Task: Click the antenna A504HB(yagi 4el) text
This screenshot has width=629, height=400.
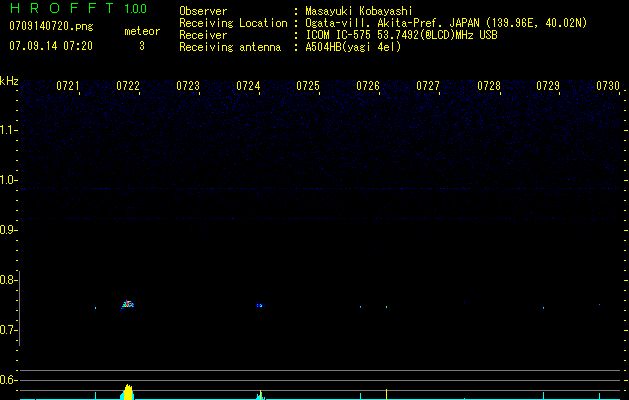Action: click(x=353, y=47)
